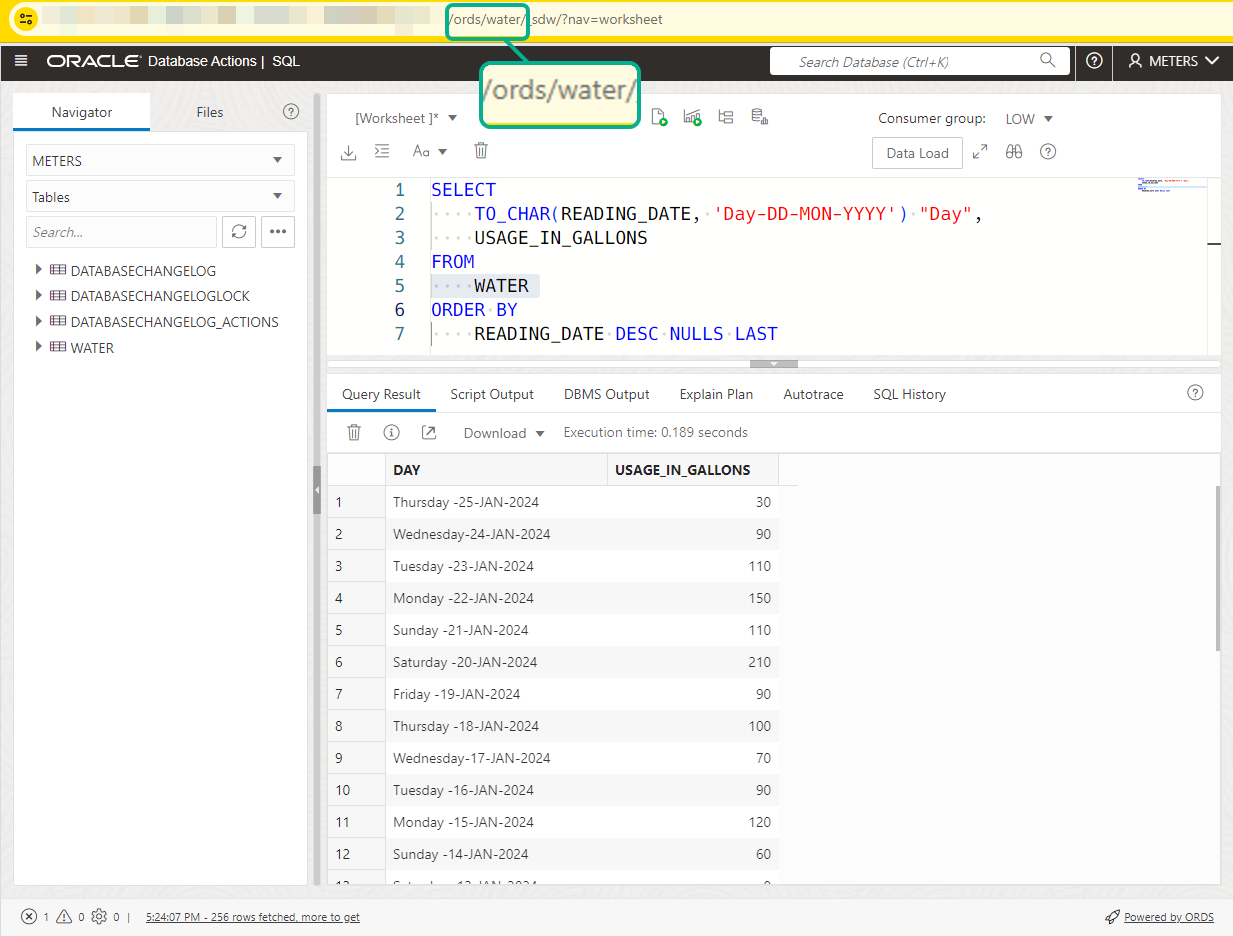Open Navigator panel help icon
The width and height of the screenshot is (1233, 936).
(291, 112)
